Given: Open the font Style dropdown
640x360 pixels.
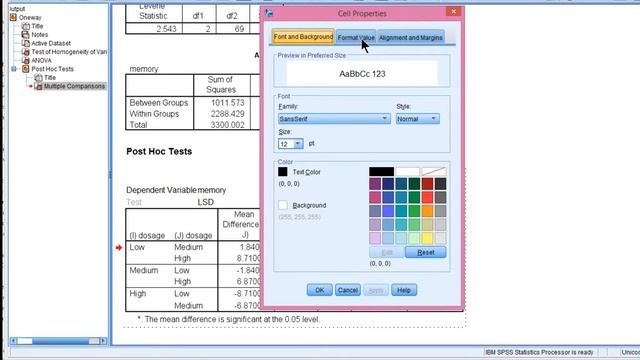Looking at the screenshot, I should 418,119.
